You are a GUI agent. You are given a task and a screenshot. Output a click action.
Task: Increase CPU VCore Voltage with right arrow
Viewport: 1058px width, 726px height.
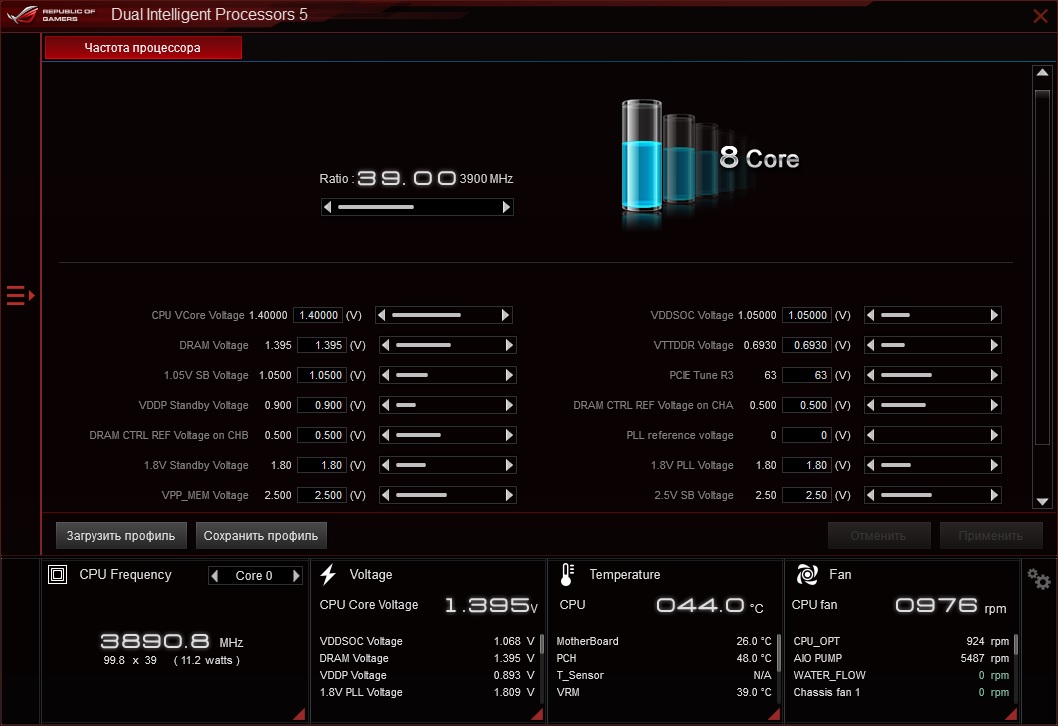[505, 315]
